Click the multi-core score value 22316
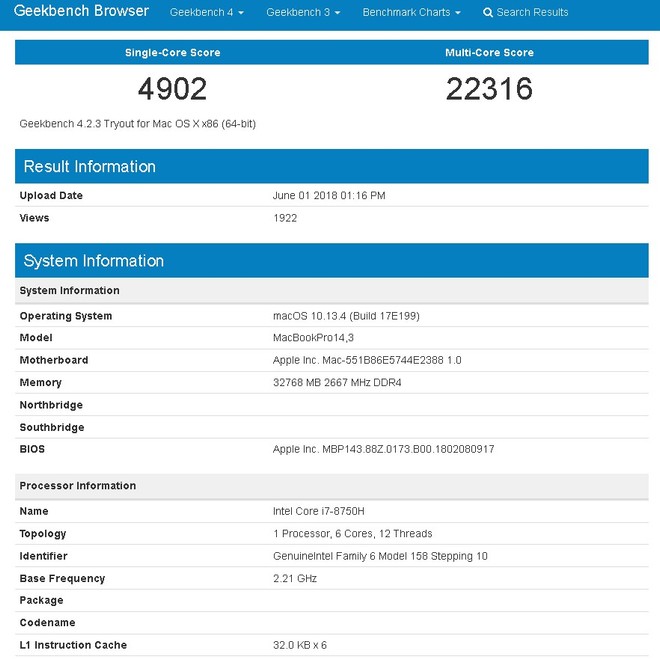 click(489, 89)
